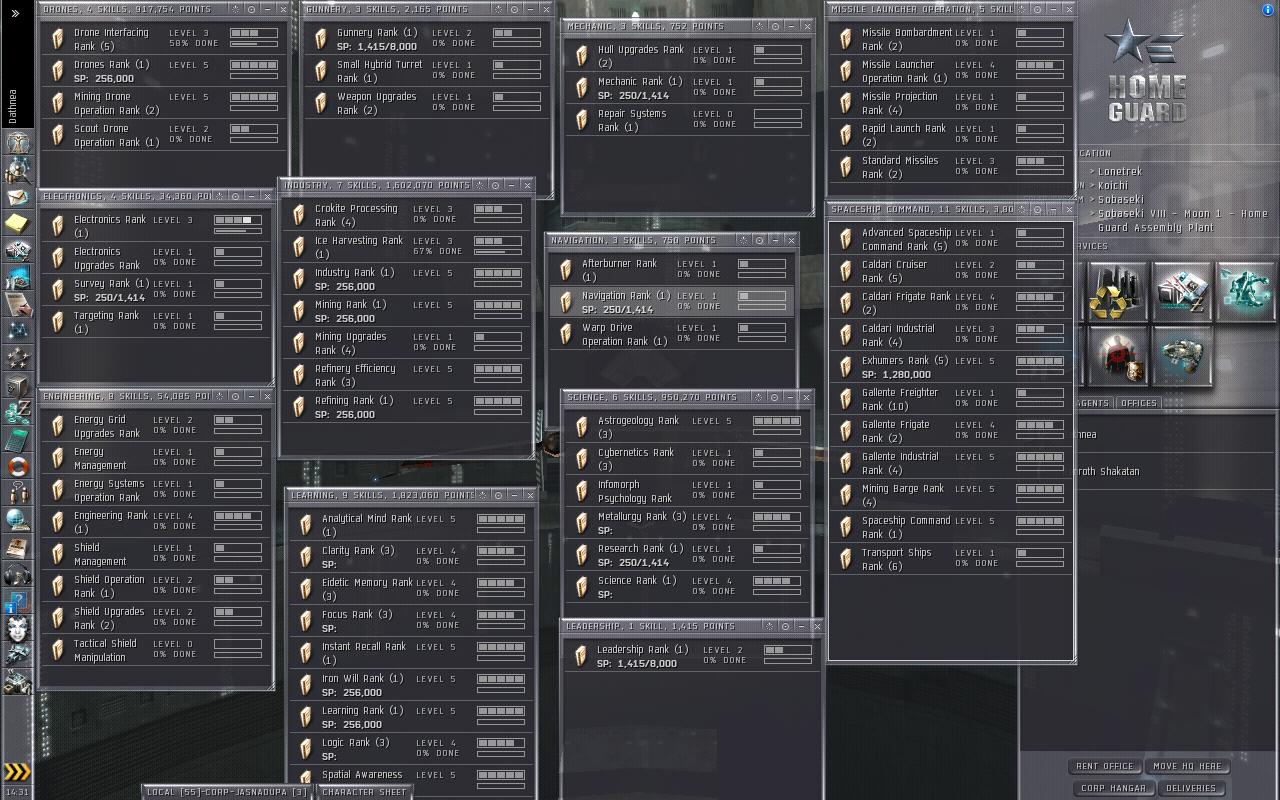Click the circle icon in Navigation window header
1280x800 pixels.
point(759,240)
